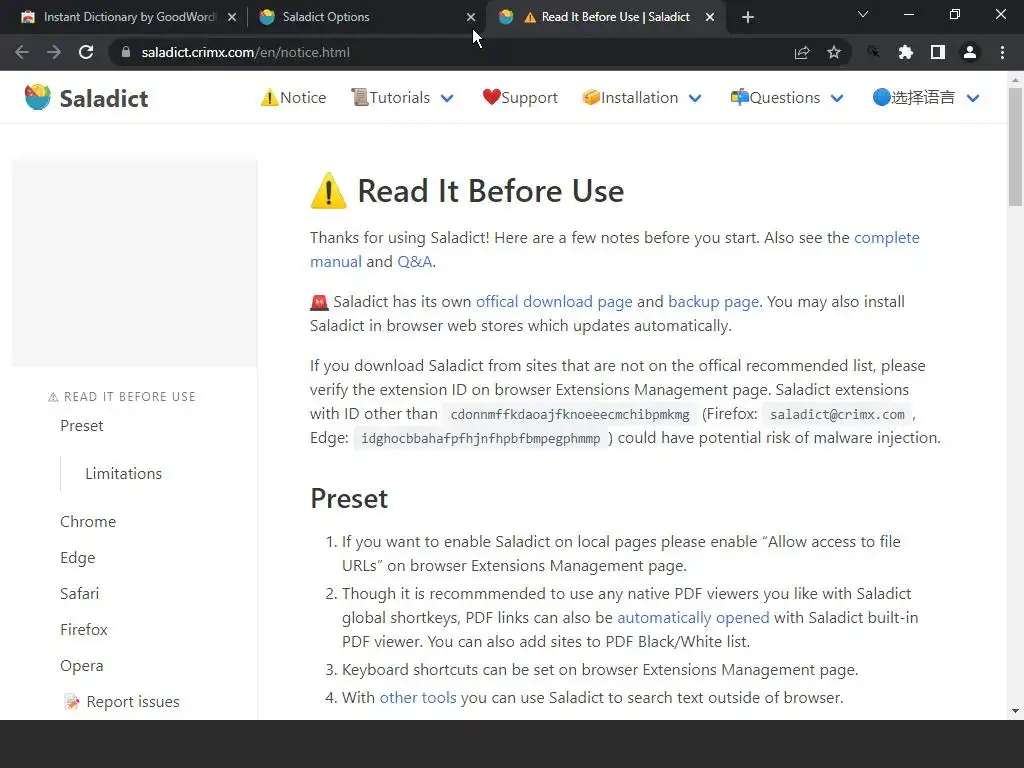Click the Chrome extension ID code cdonnmffkdaoajfknoeeecmchibpmkmg
This screenshot has height=768, width=1024.
pyautogui.click(x=569, y=415)
